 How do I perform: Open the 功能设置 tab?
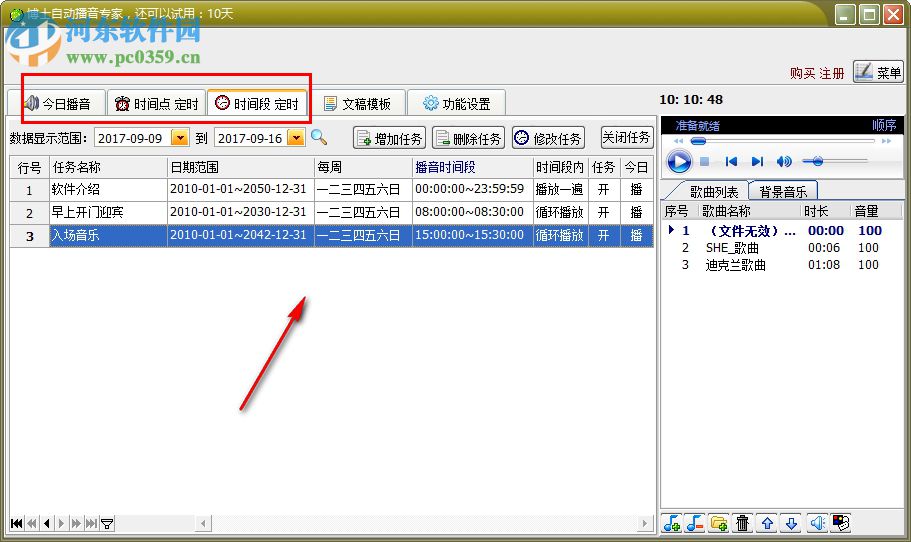[x=457, y=103]
